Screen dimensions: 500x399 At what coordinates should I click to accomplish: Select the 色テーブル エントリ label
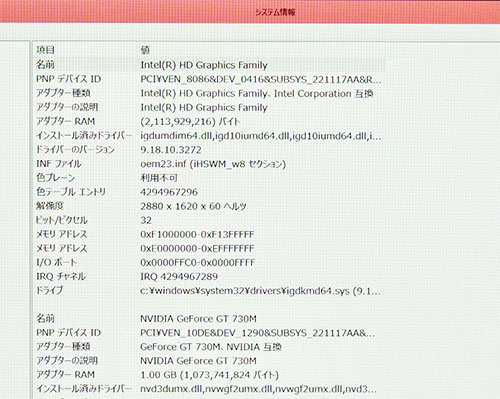click(x=71, y=192)
